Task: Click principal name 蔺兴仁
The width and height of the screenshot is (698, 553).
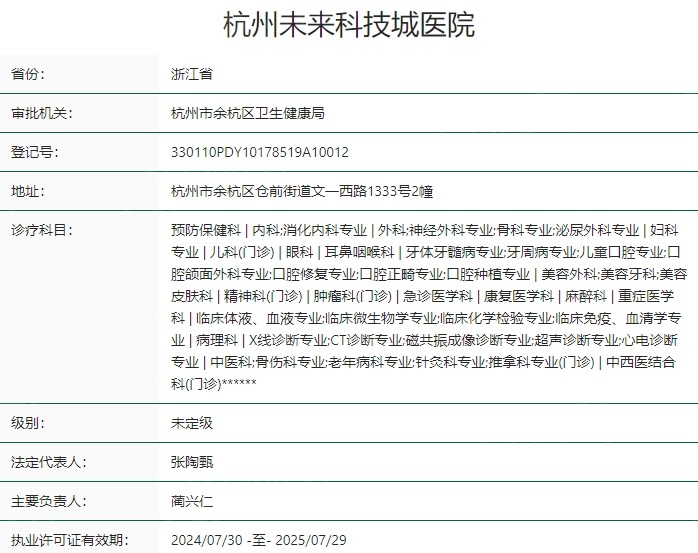Action: pos(192,501)
